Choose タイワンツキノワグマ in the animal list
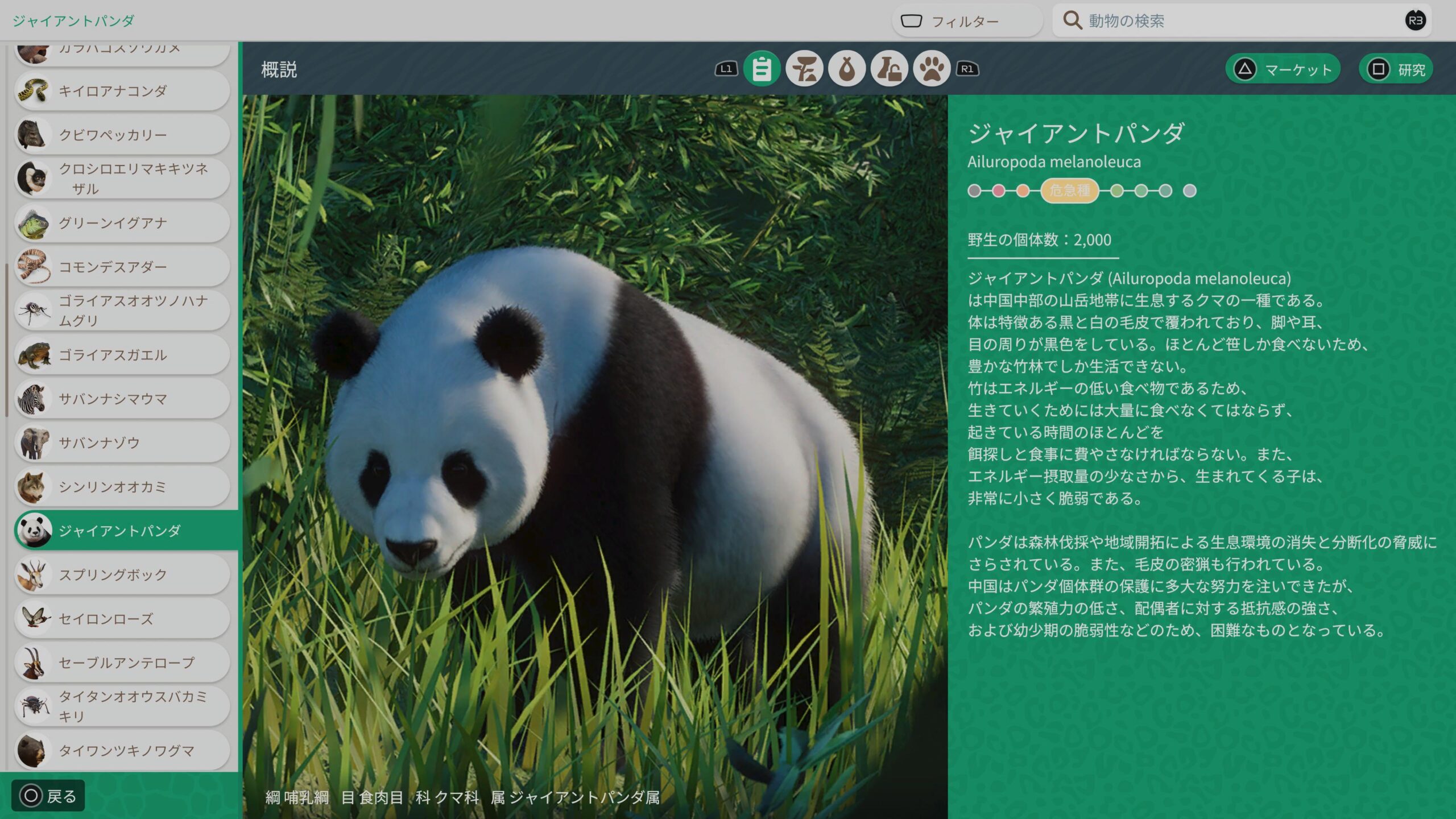1456x819 pixels. tap(122, 750)
